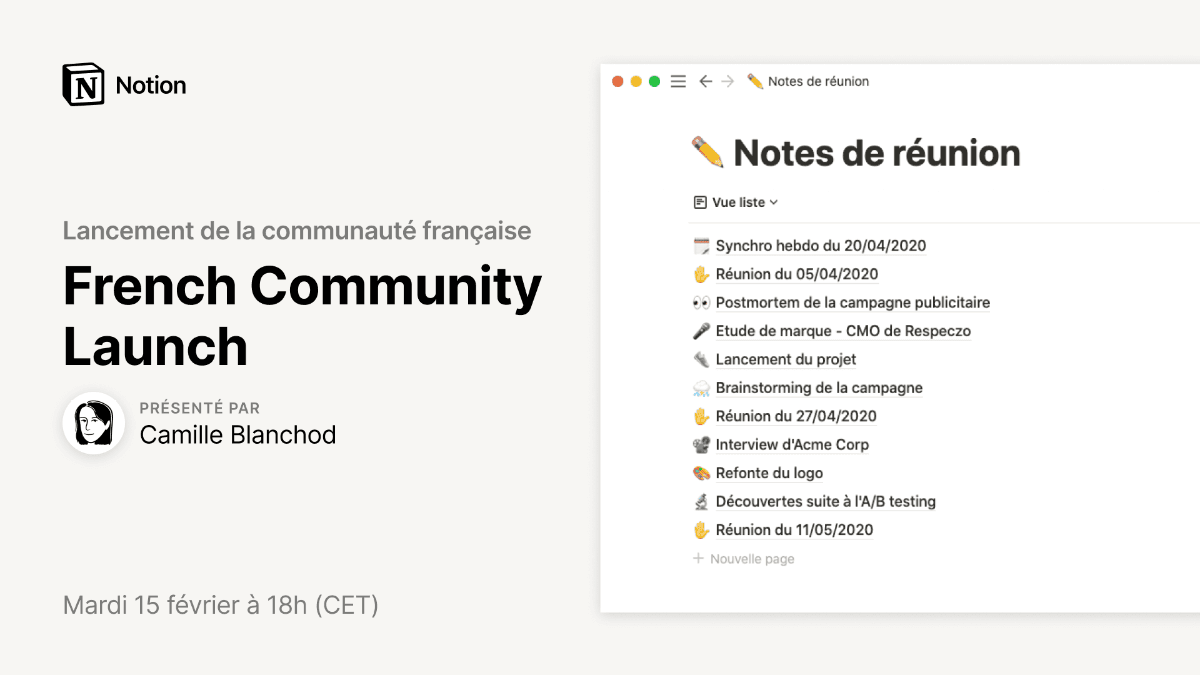Viewport: 1200px width, 675px height.
Task: Click the hand icon of Réunion du 05/04/2020
Action: pyautogui.click(x=701, y=274)
